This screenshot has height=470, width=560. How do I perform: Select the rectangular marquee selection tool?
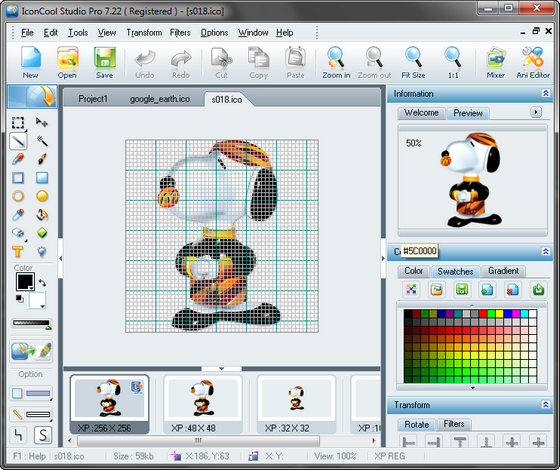click(18, 122)
